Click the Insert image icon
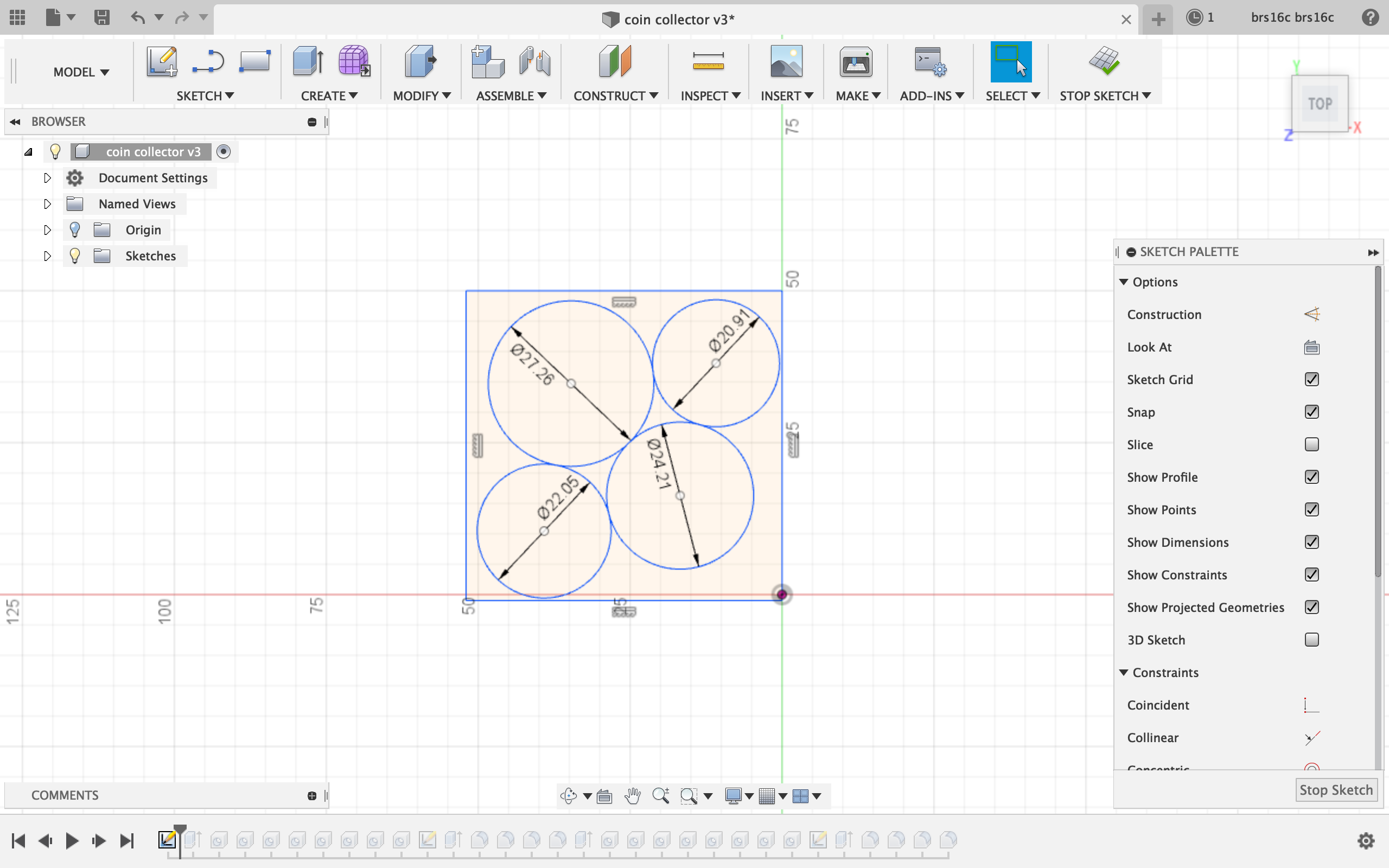The width and height of the screenshot is (1389, 868). (786, 61)
